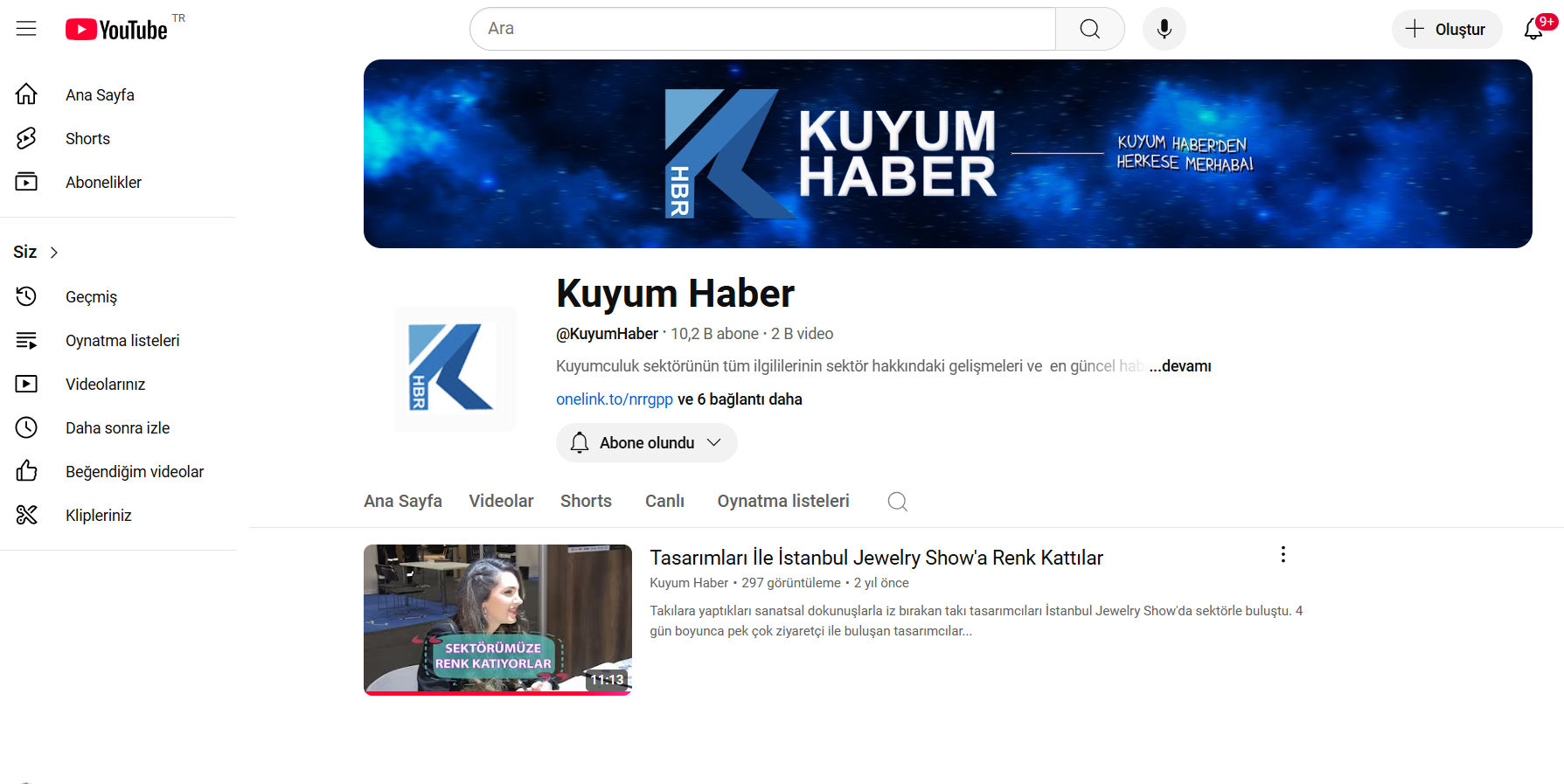This screenshot has height=784, width=1564.
Task: Click the YouTube logo
Action: (116, 30)
